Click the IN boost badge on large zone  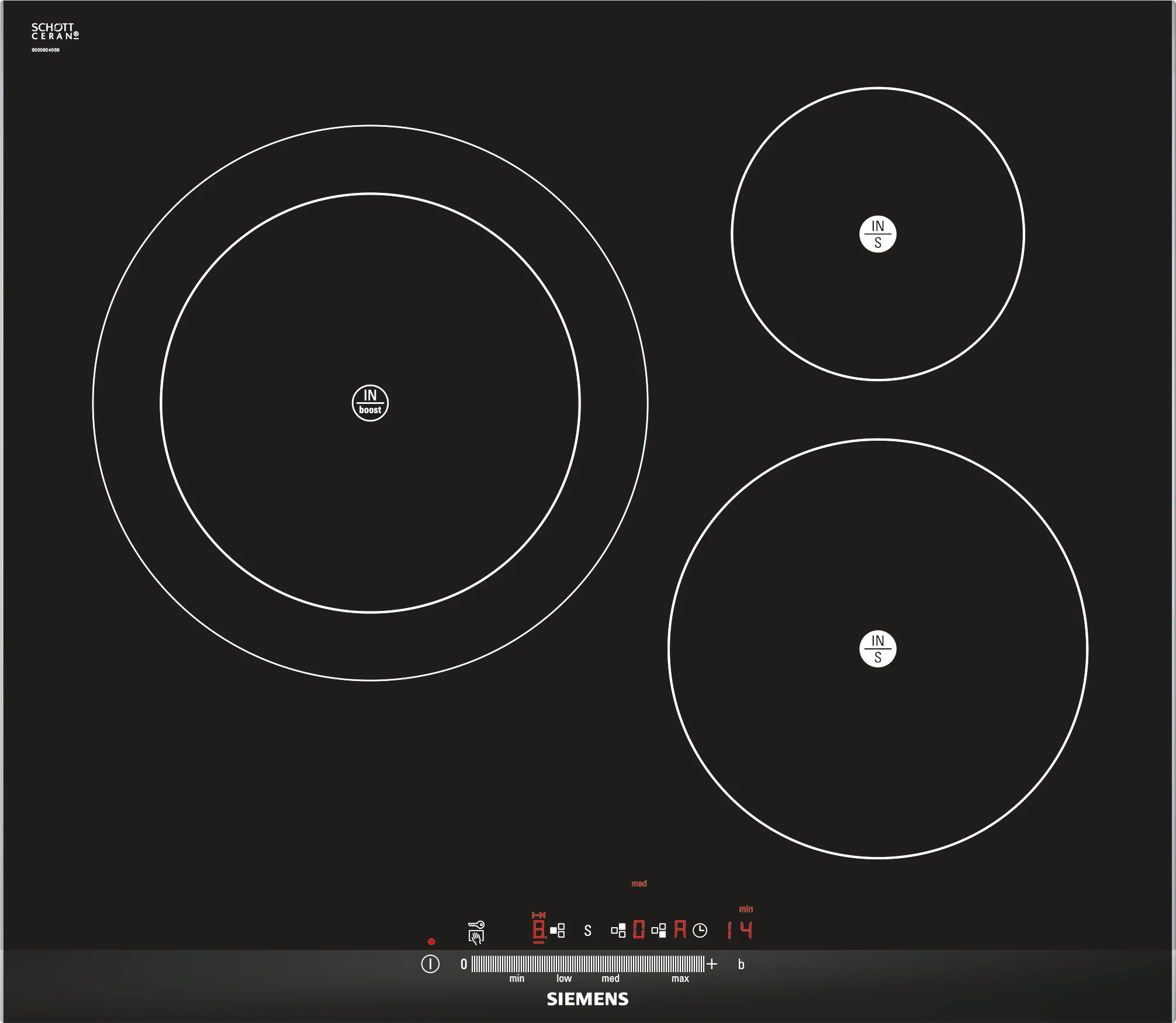(x=370, y=403)
